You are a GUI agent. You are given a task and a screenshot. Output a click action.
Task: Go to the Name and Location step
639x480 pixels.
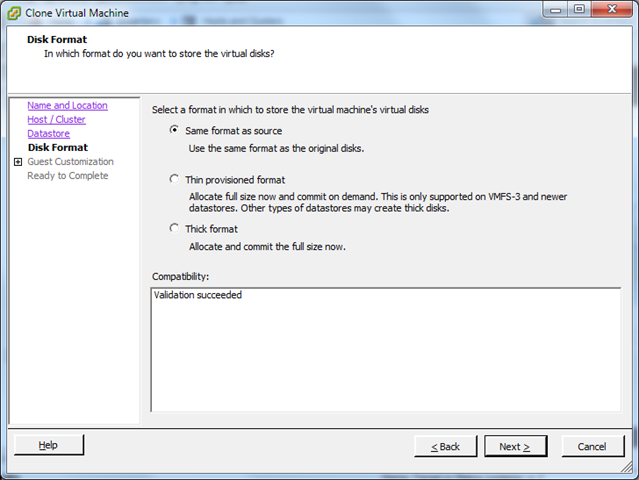[x=67, y=105]
